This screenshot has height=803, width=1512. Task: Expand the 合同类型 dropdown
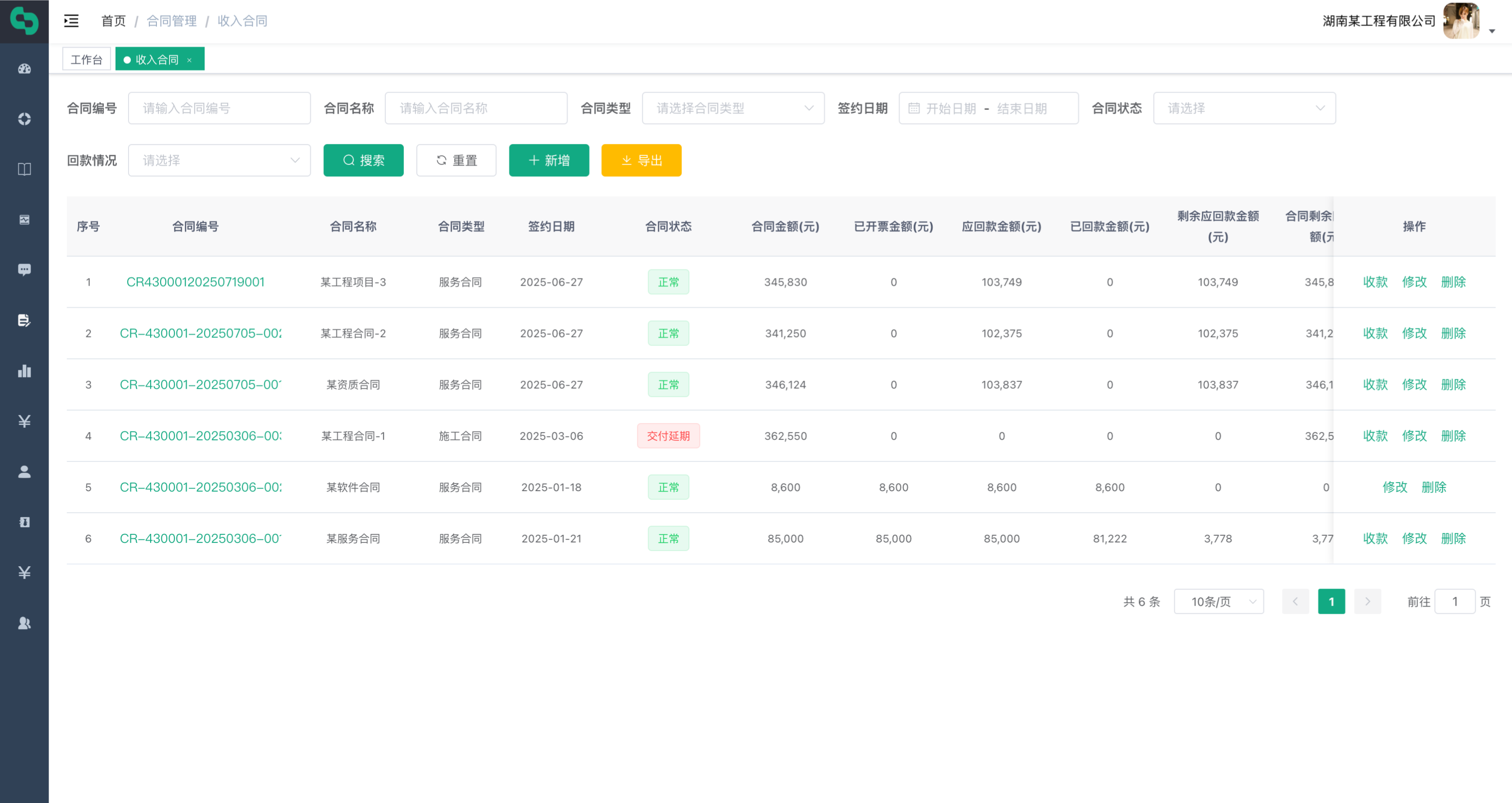click(732, 108)
